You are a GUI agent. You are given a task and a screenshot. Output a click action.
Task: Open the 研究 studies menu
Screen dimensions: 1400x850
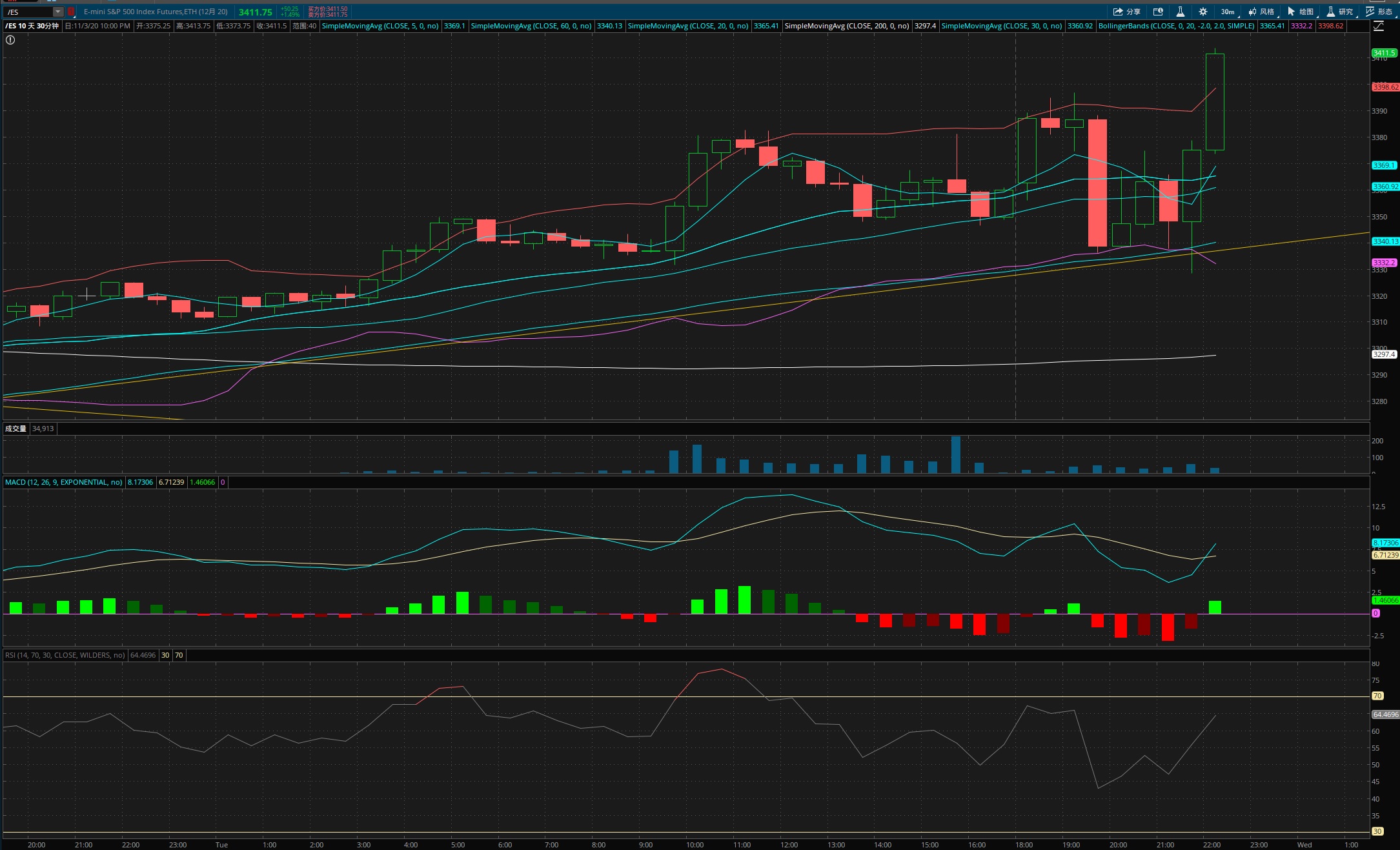(x=1339, y=12)
